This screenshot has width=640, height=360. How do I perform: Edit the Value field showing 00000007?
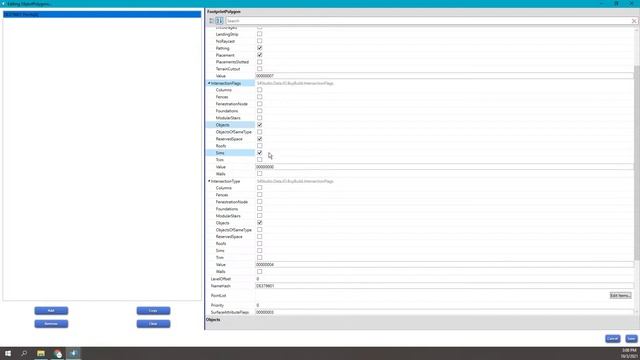click(444, 76)
